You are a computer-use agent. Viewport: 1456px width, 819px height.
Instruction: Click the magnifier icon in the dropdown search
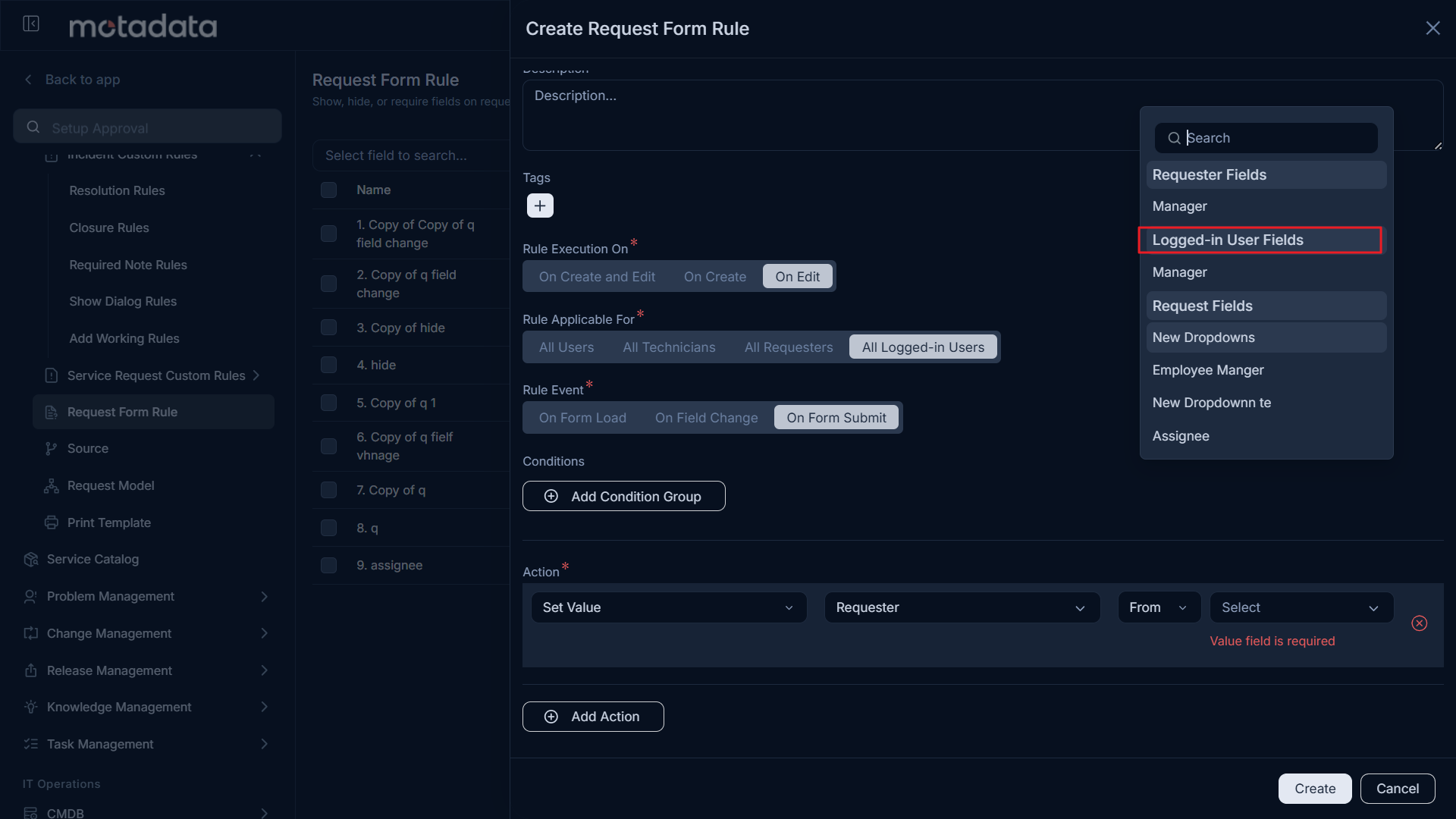point(1174,138)
